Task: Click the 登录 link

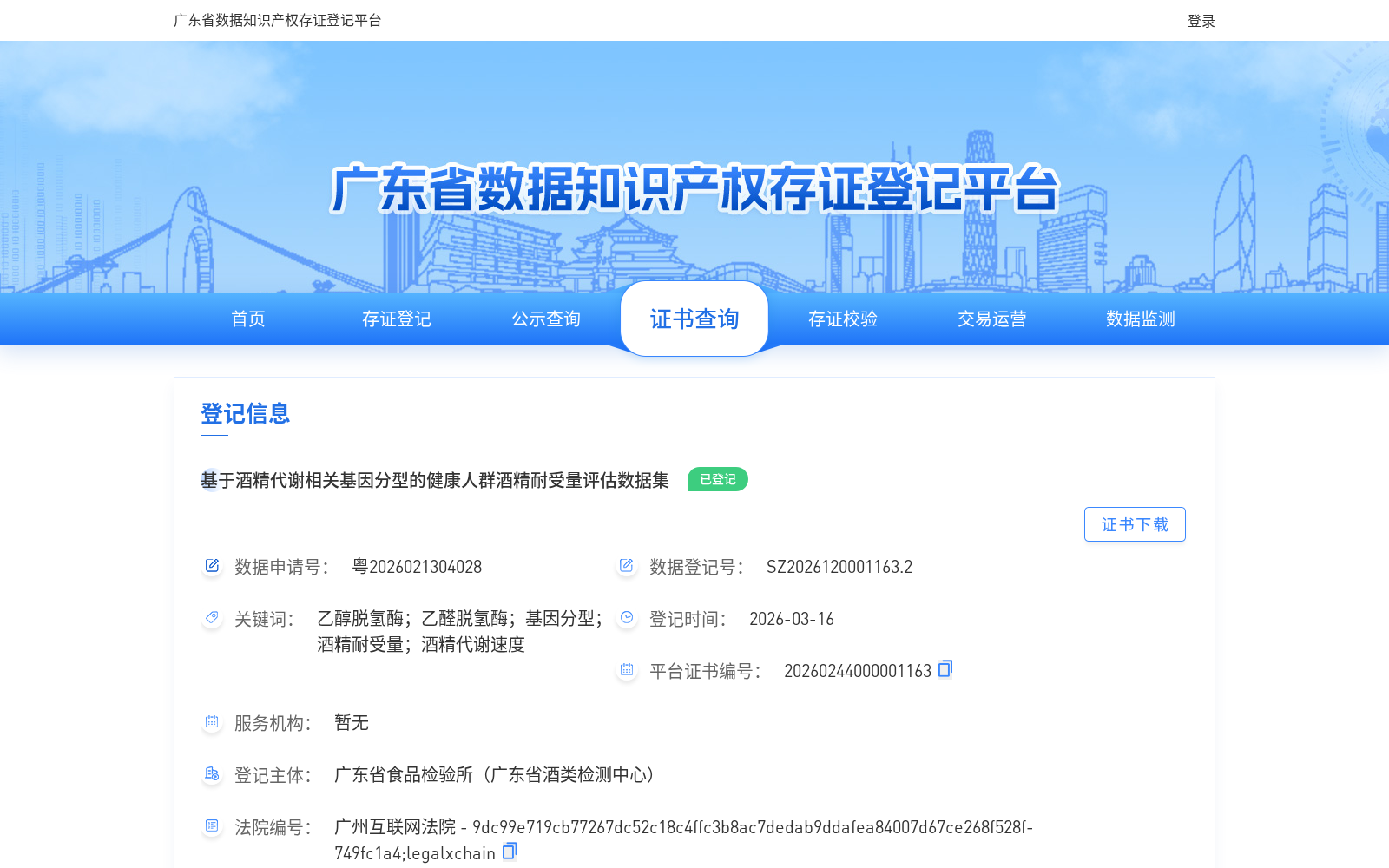Action: tap(1201, 21)
